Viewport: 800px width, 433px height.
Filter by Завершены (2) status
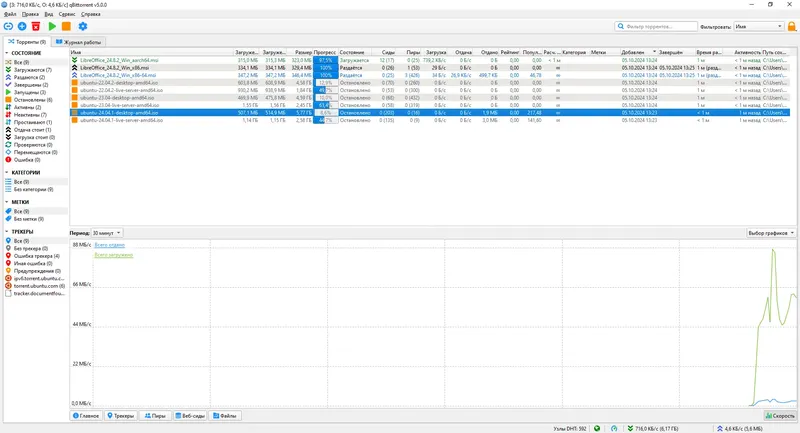click(31, 85)
